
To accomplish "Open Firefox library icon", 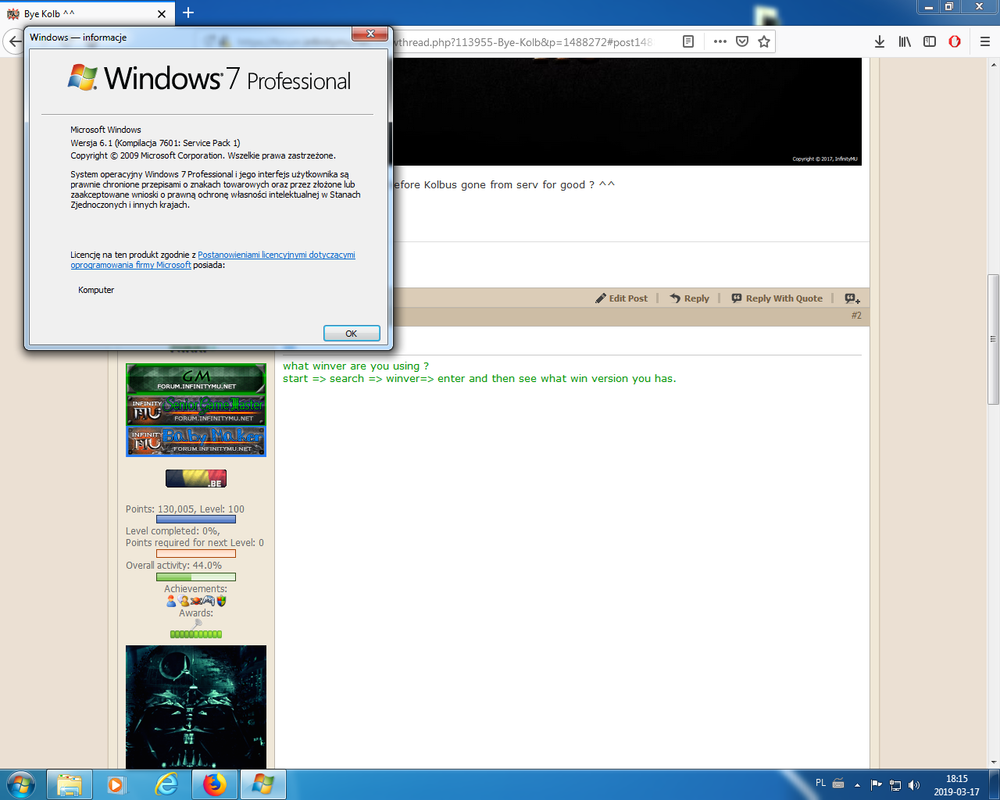I will (x=904, y=41).
